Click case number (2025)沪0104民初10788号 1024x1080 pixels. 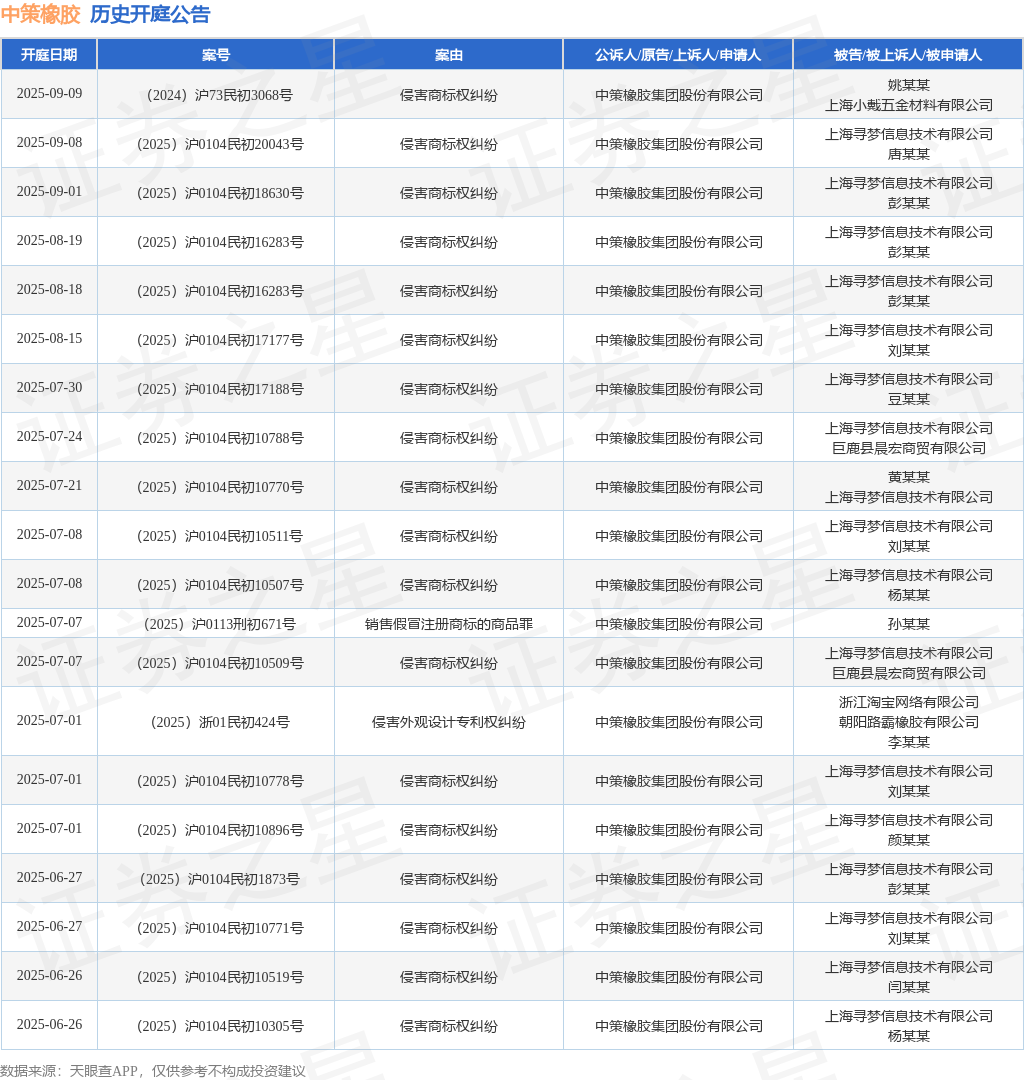tap(216, 438)
